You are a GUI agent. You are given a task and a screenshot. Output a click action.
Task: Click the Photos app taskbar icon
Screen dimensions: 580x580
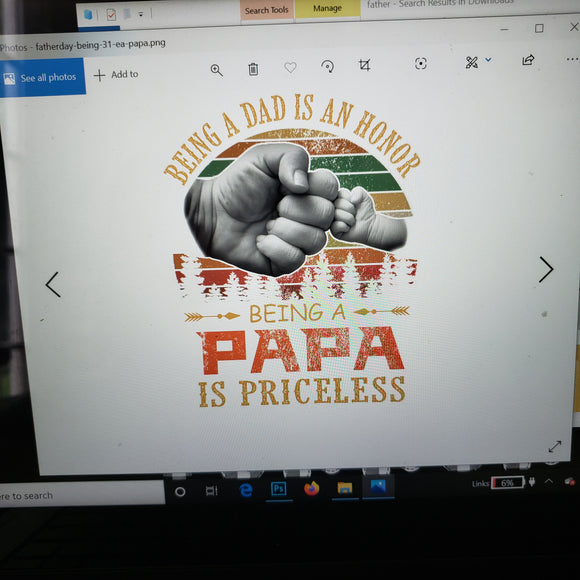pos(378,486)
